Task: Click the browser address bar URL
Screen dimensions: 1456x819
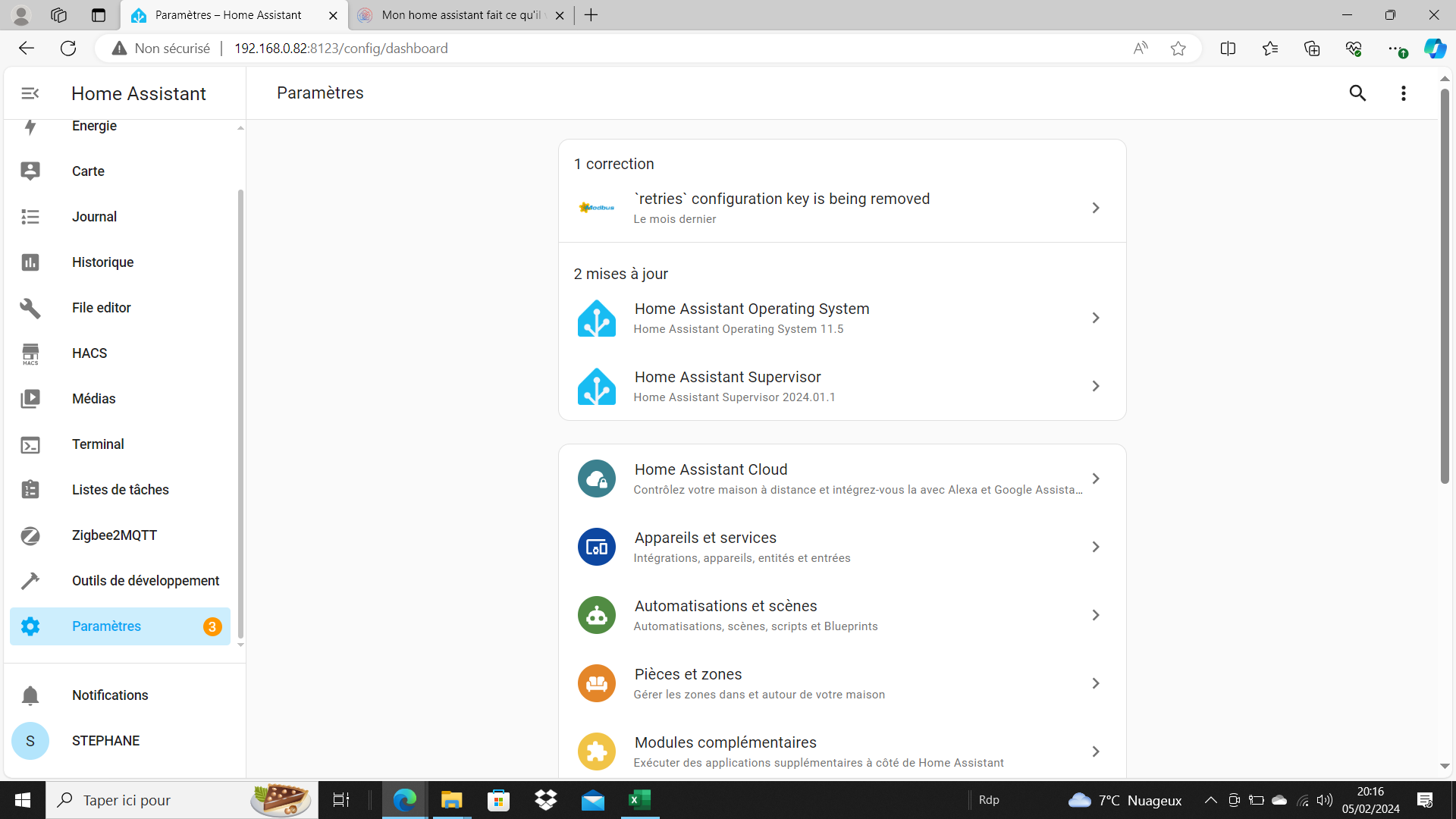Action: (341, 49)
